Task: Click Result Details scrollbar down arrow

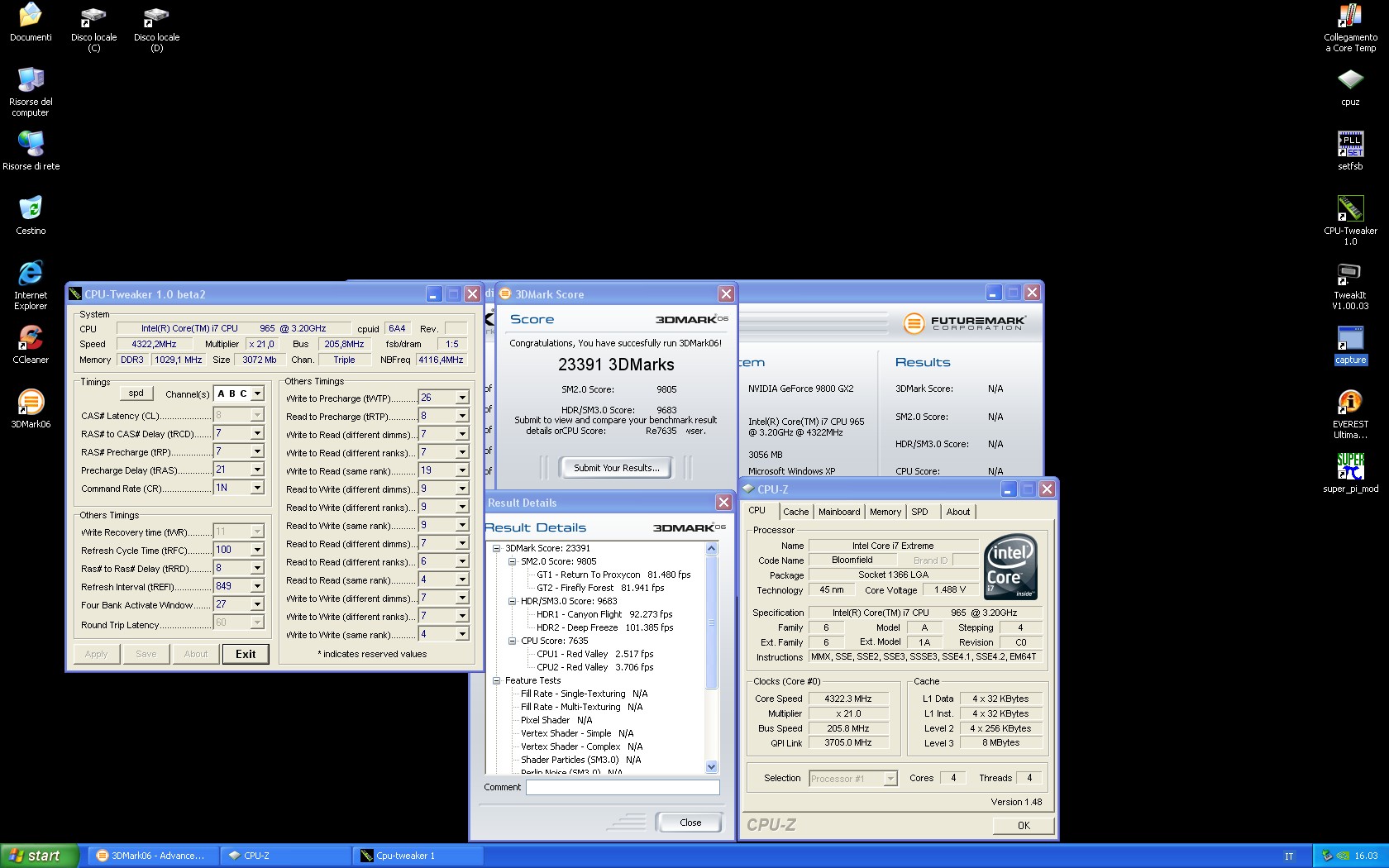Action: (711, 766)
